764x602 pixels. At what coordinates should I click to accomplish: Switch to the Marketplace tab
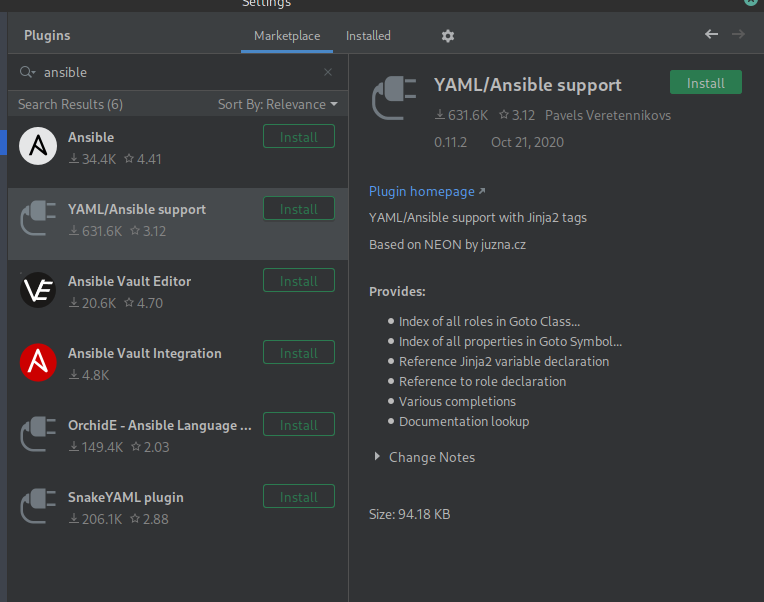click(287, 36)
